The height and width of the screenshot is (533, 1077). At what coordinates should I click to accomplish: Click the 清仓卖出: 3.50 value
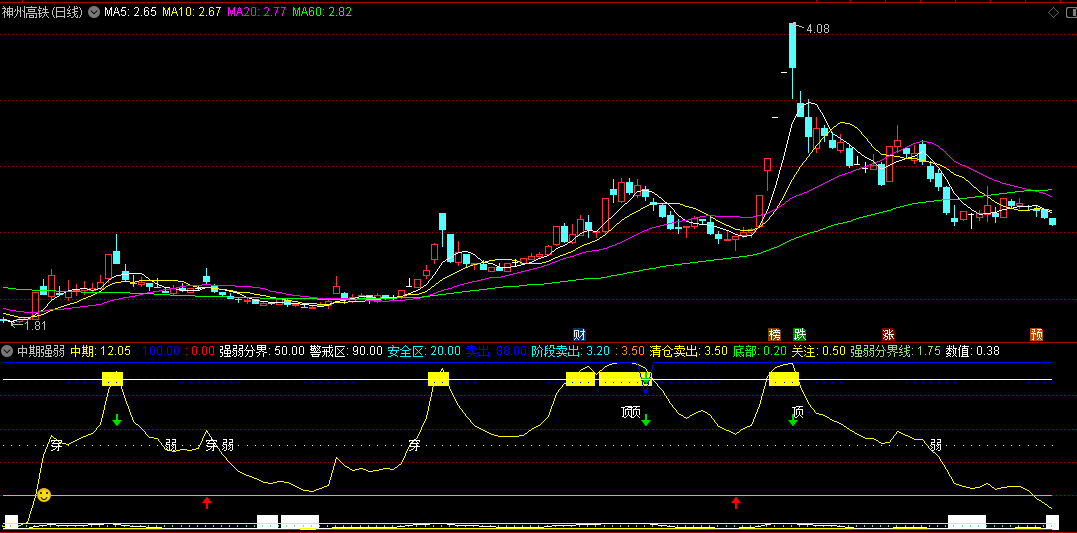tap(689, 351)
